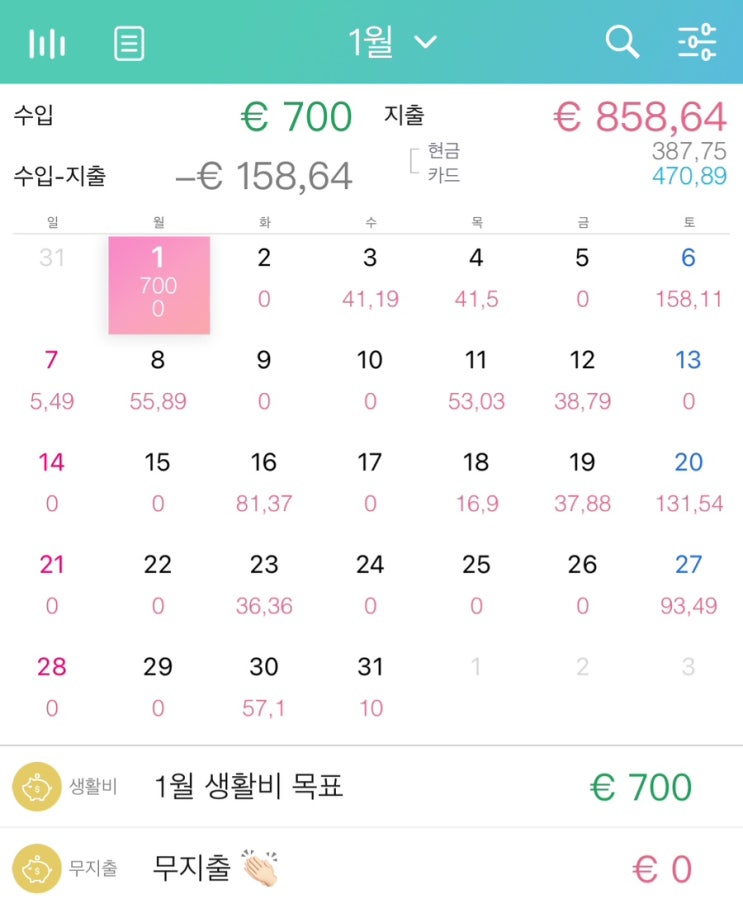Tap the piggy bank icon for 생활비

pos(37,786)
